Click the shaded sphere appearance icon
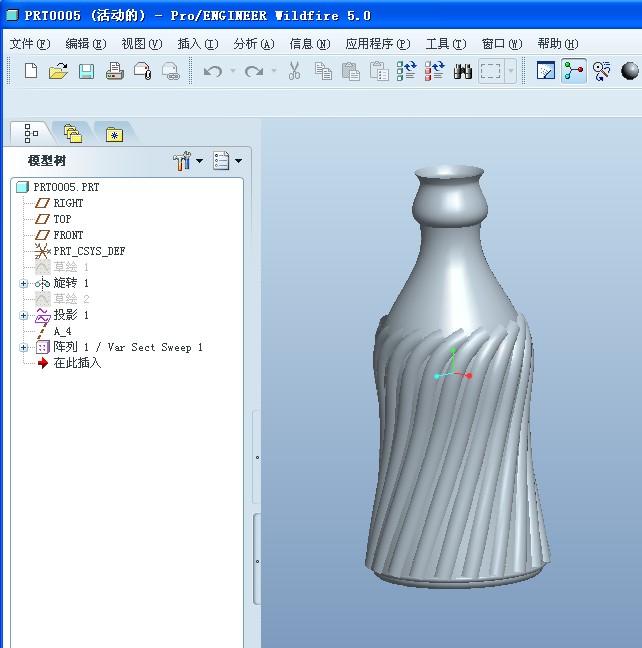This screenshot has height=648, width=642. (x=630, y=71)
